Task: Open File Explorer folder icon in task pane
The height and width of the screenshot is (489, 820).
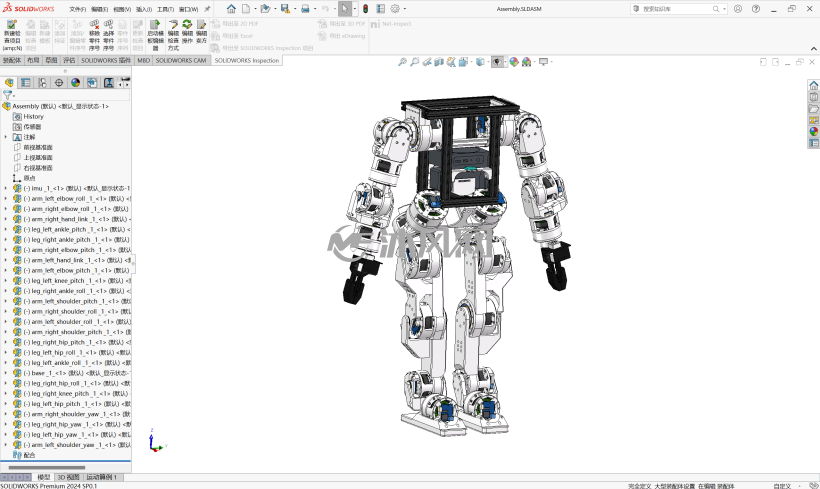Action: [x=814, y=108]
